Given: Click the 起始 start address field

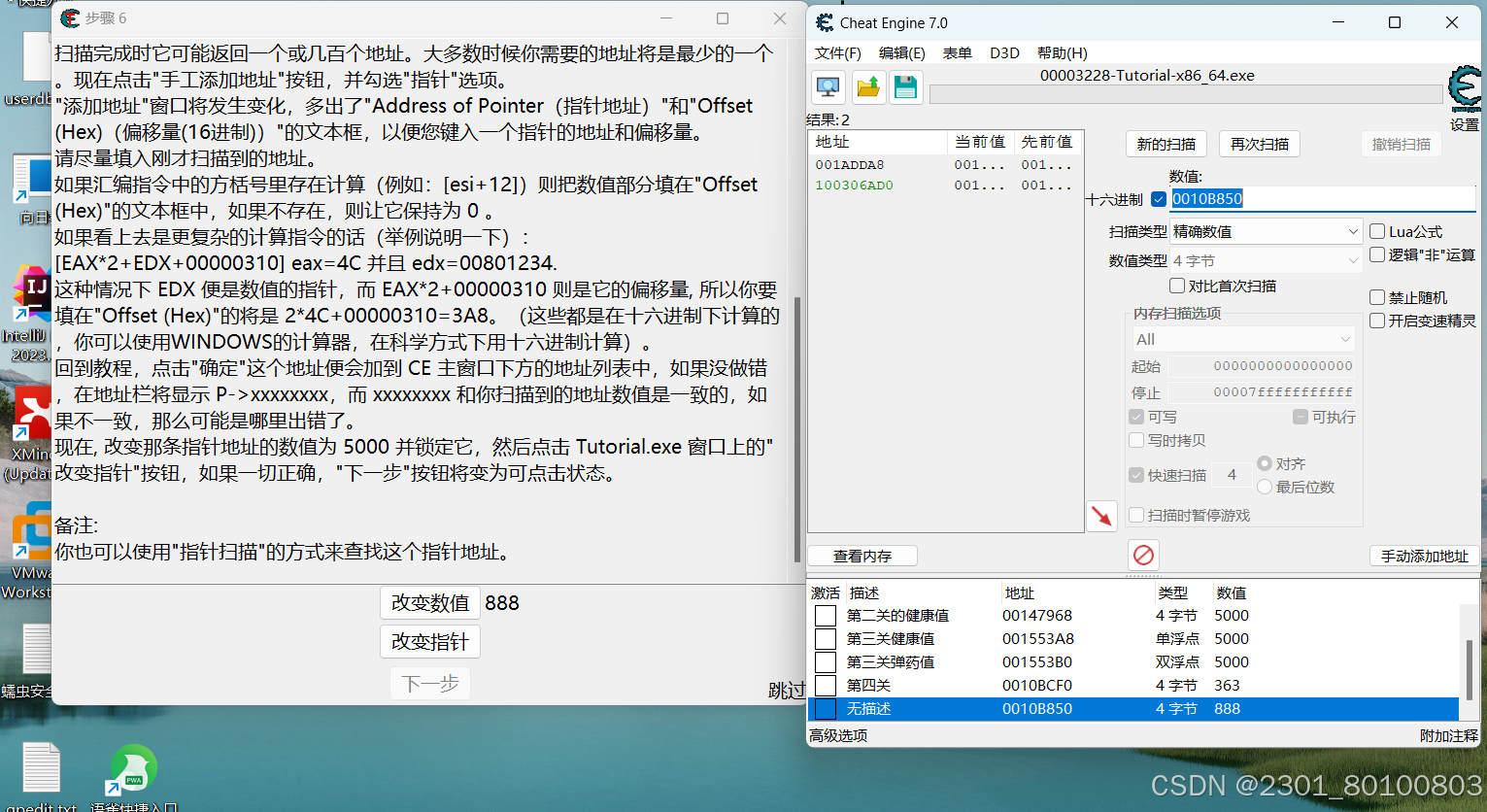Looking at the screenshot, I should coord(1262,366).
